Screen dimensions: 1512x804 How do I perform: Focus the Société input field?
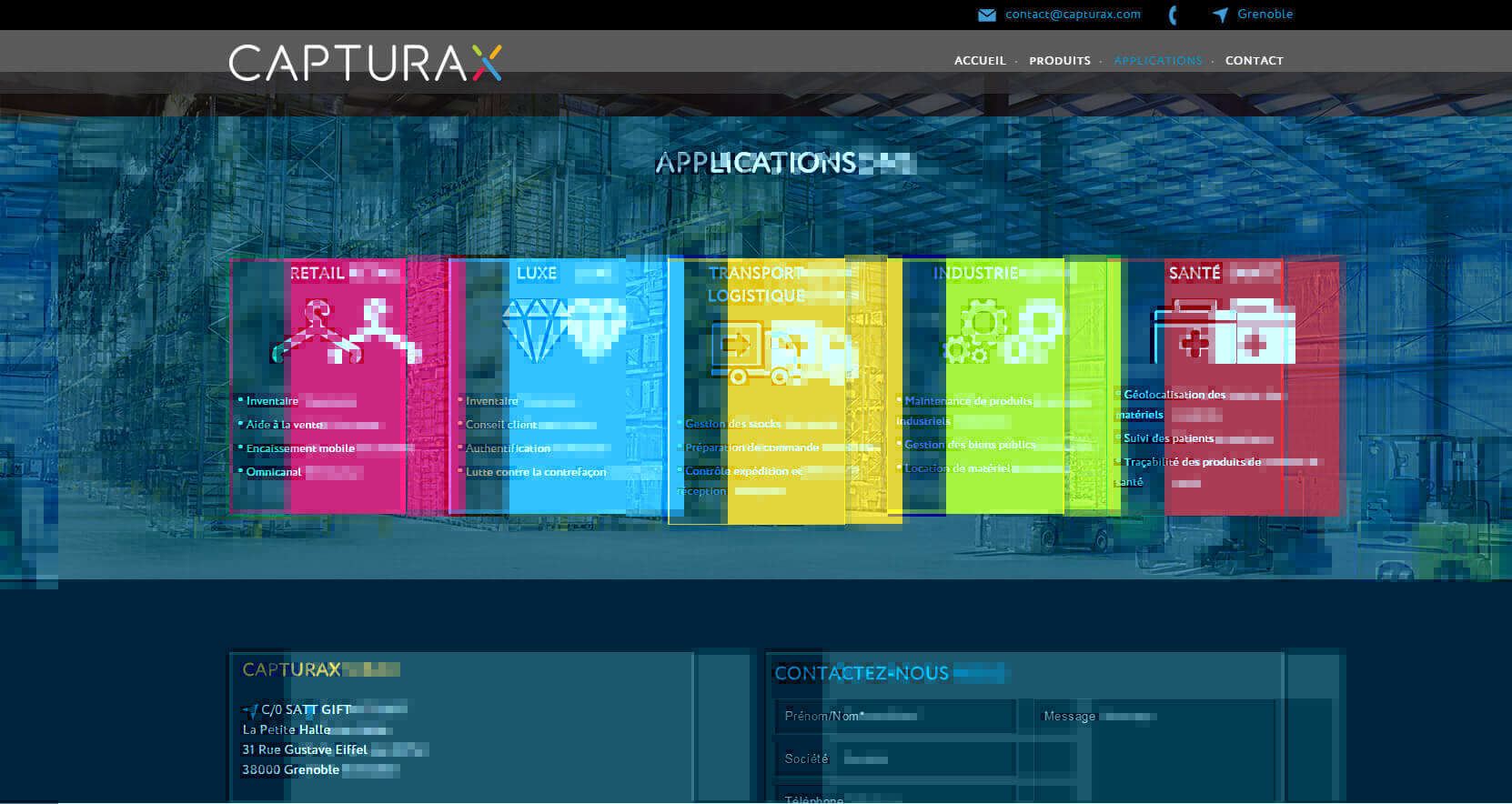coord(896,759)
